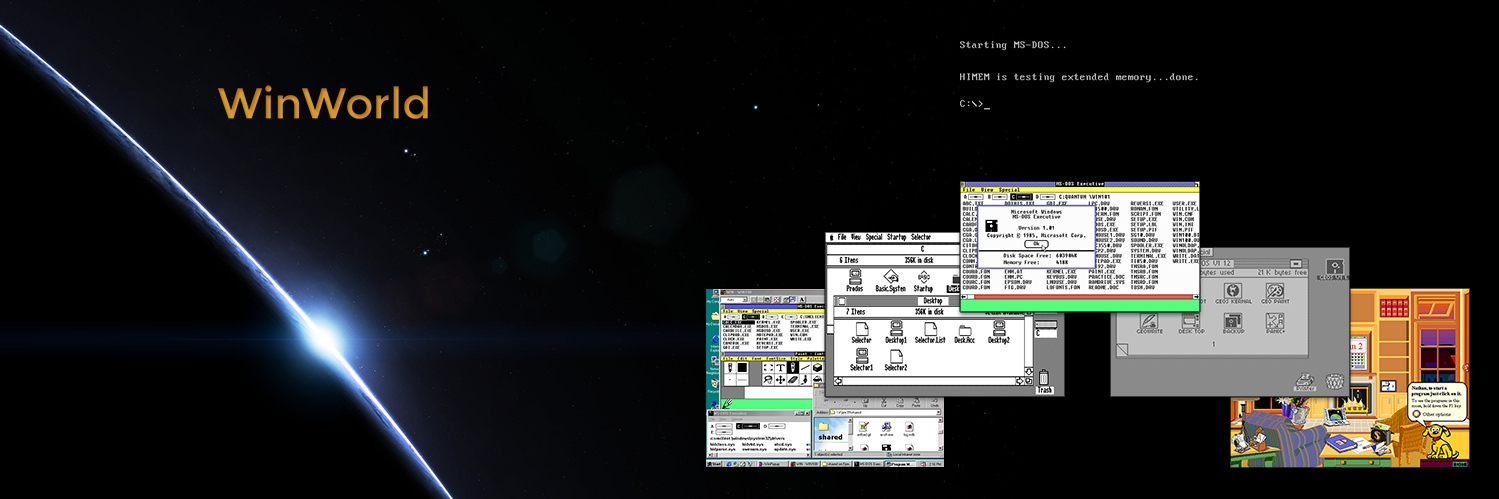
Task: Click TERMINAL.EXE in large MS-DOS Executive
Action: click(x=1149, y=255)
